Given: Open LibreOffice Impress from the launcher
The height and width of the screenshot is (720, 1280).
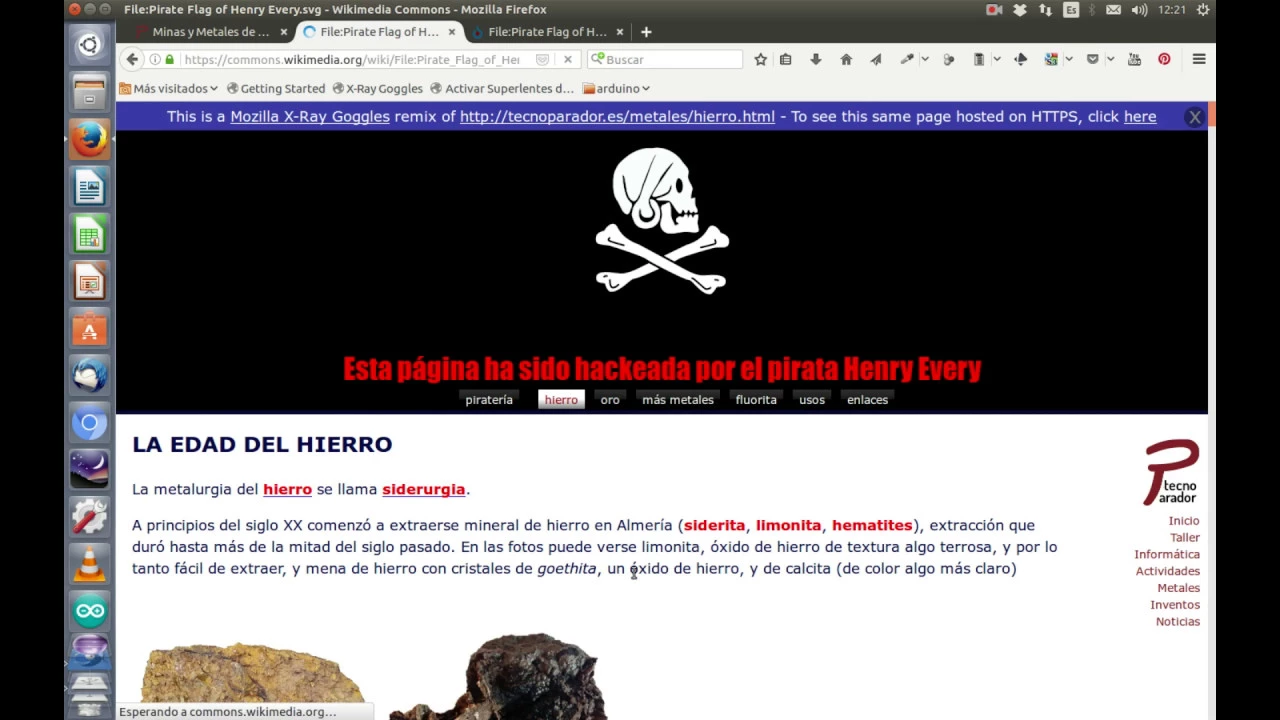Looking at the screenshot, I should point(89,283).
